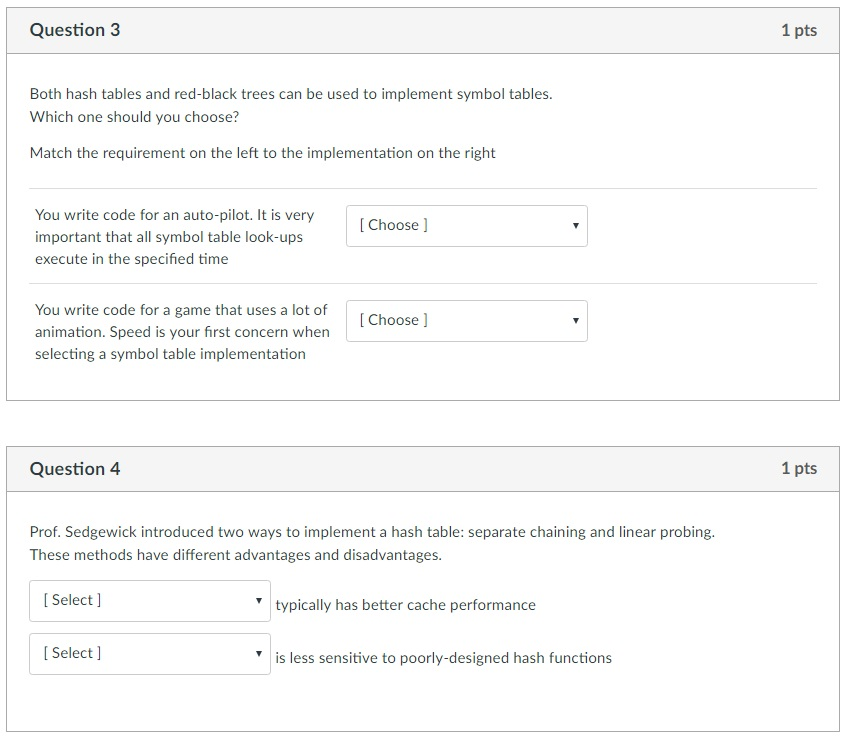
Task: Open the hash function sensitivity Select dropdown
Action: pyautogui.click(x=149, y=653)
